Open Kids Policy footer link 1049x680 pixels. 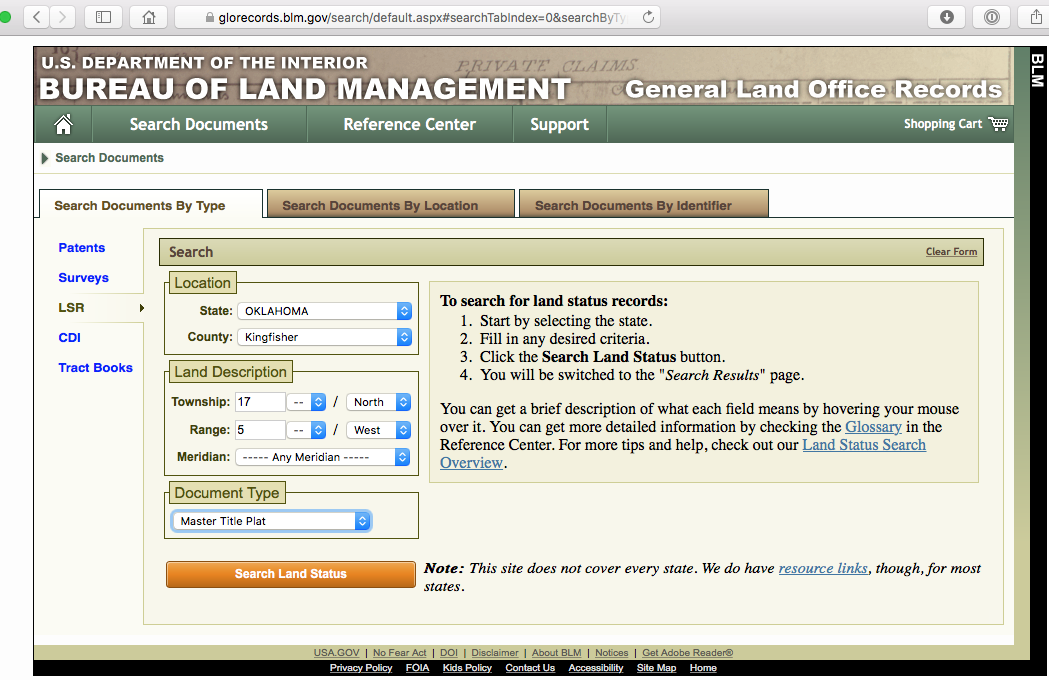pos(467,668)
